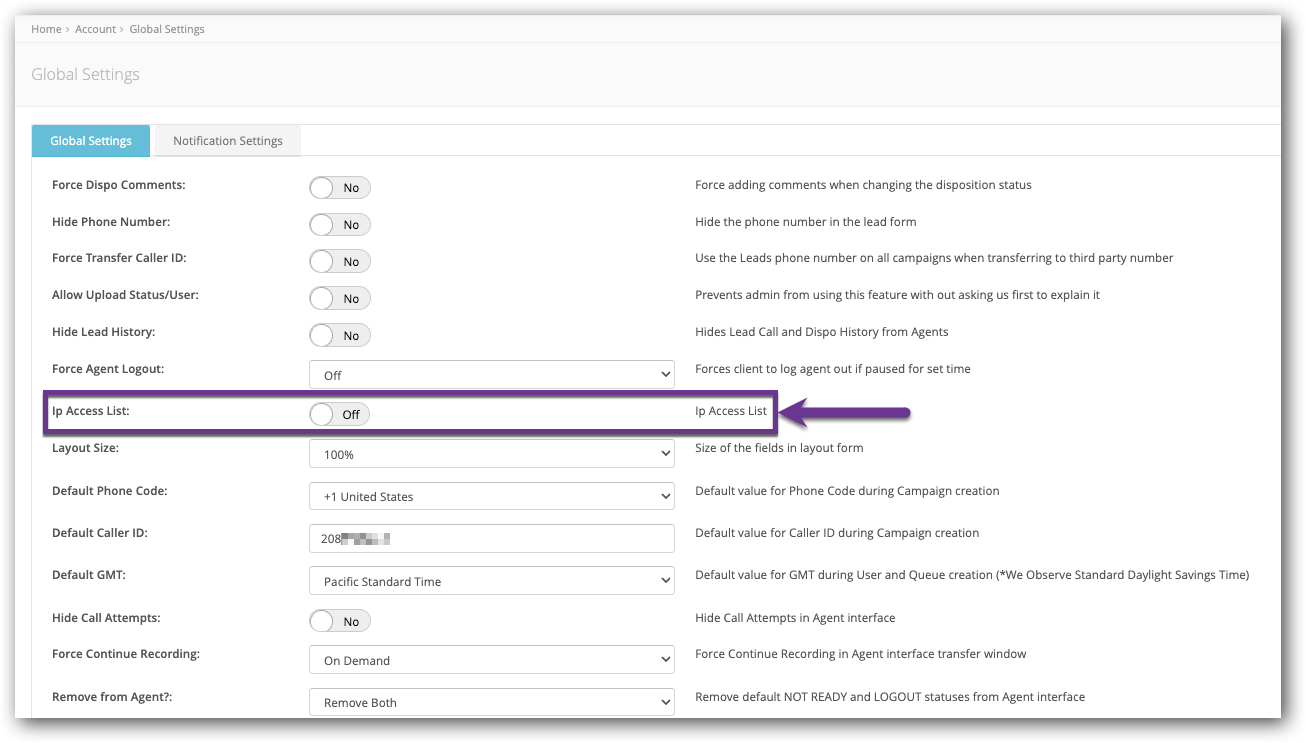
Task: Turn on the Hide Lead History switch
Action: click(339, 335)
